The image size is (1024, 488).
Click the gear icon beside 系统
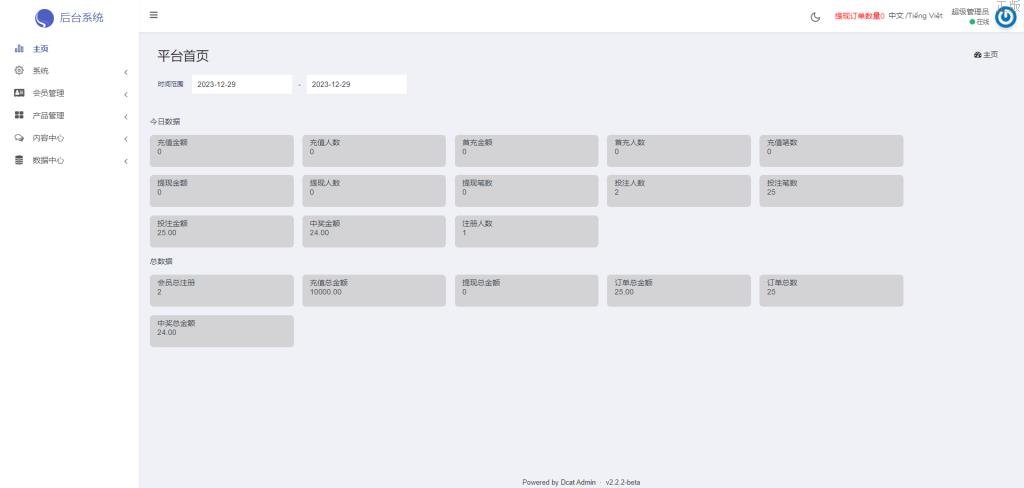19,71
